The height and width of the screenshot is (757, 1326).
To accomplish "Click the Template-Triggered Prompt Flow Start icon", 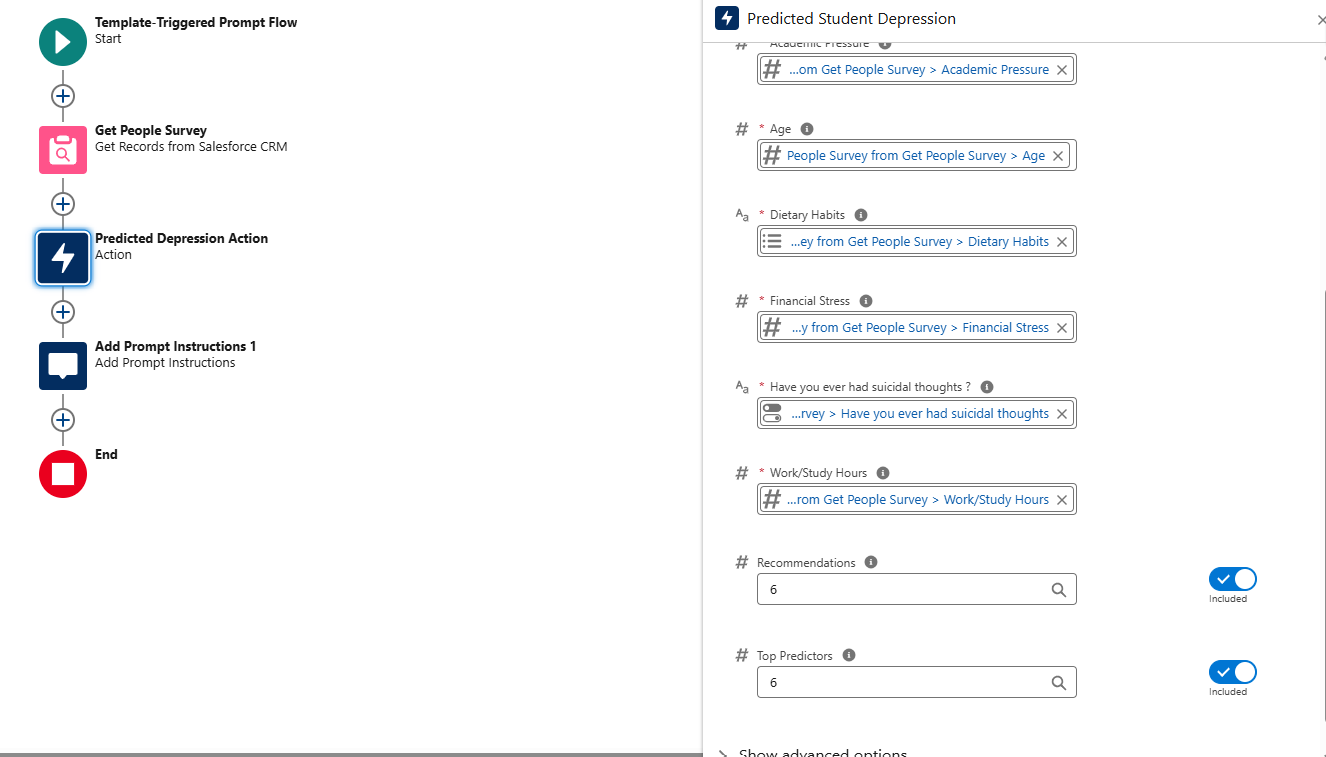I will coord(63,42).
